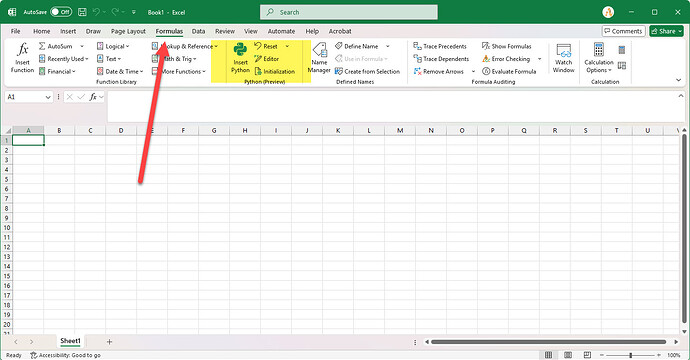Click Define Name
Image resolution: width=690 pixels, height=360 pixels.
click(x=356, y=46)
